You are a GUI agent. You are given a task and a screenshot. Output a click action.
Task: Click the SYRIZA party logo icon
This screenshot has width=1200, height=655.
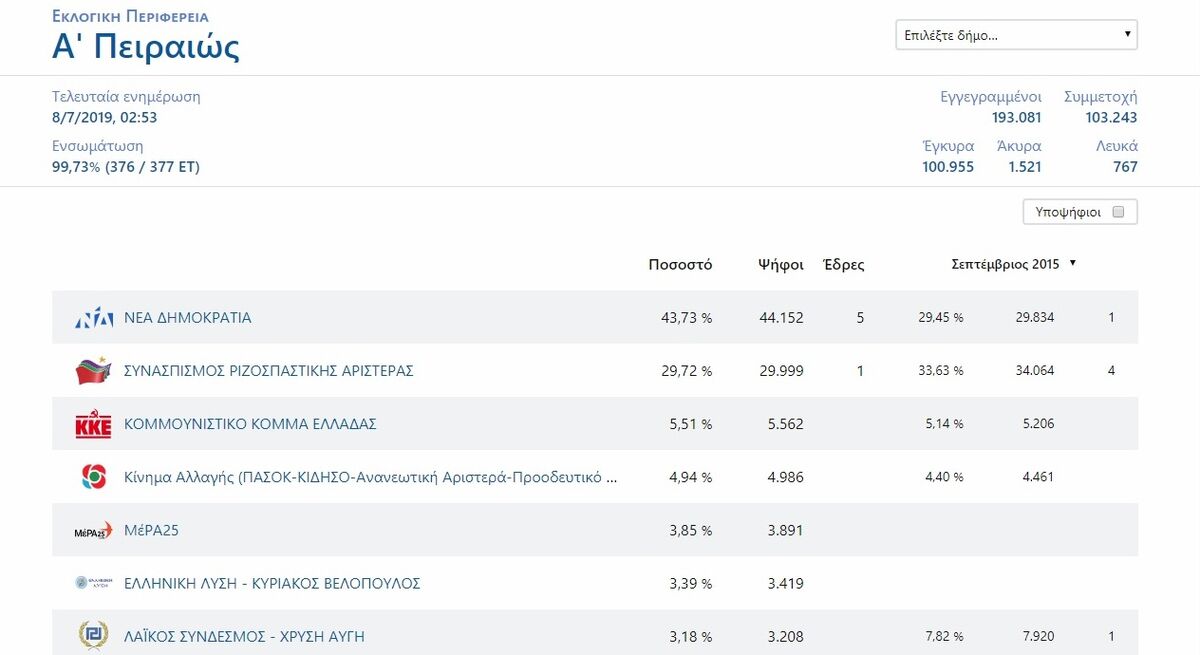click(x=94, y=371)
